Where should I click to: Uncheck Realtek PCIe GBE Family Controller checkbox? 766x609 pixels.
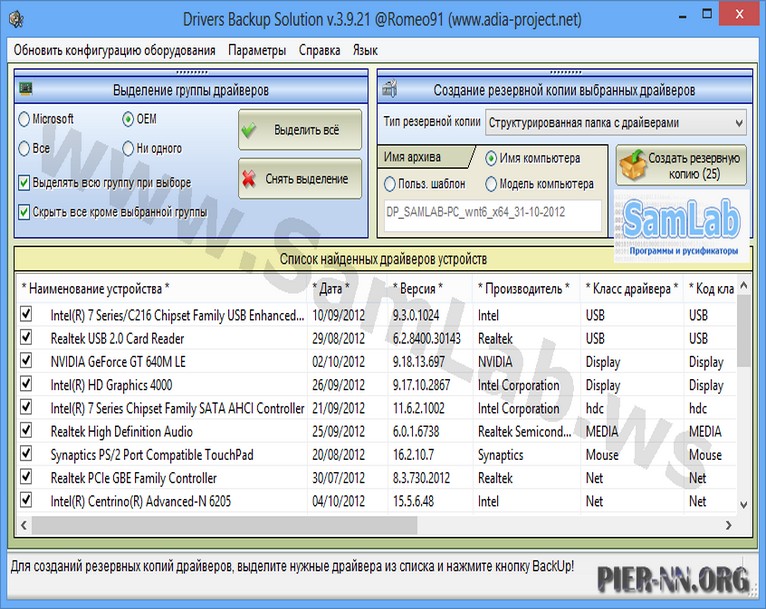26,477
